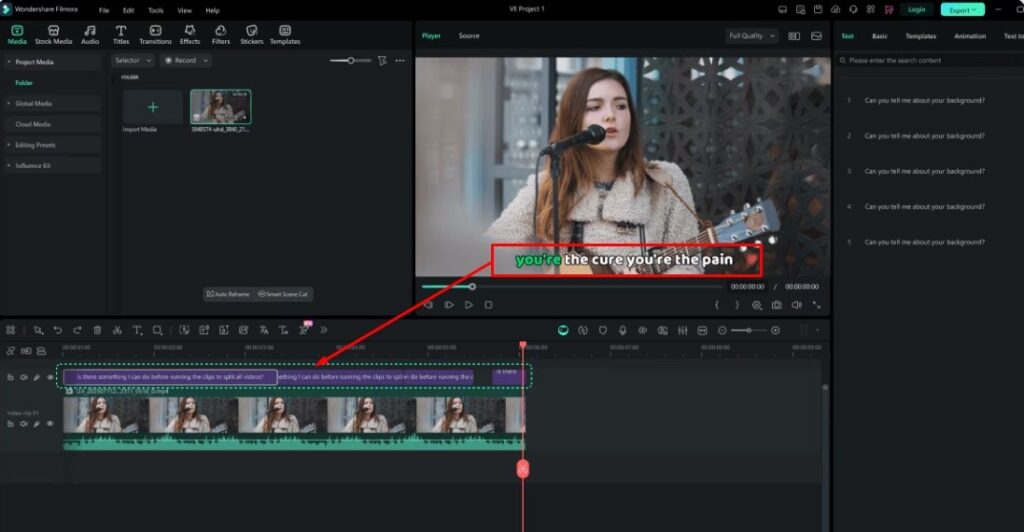Click the marker shield icon above timeline
Screen dimensions: 1024x532
click(x=603, y=330)
